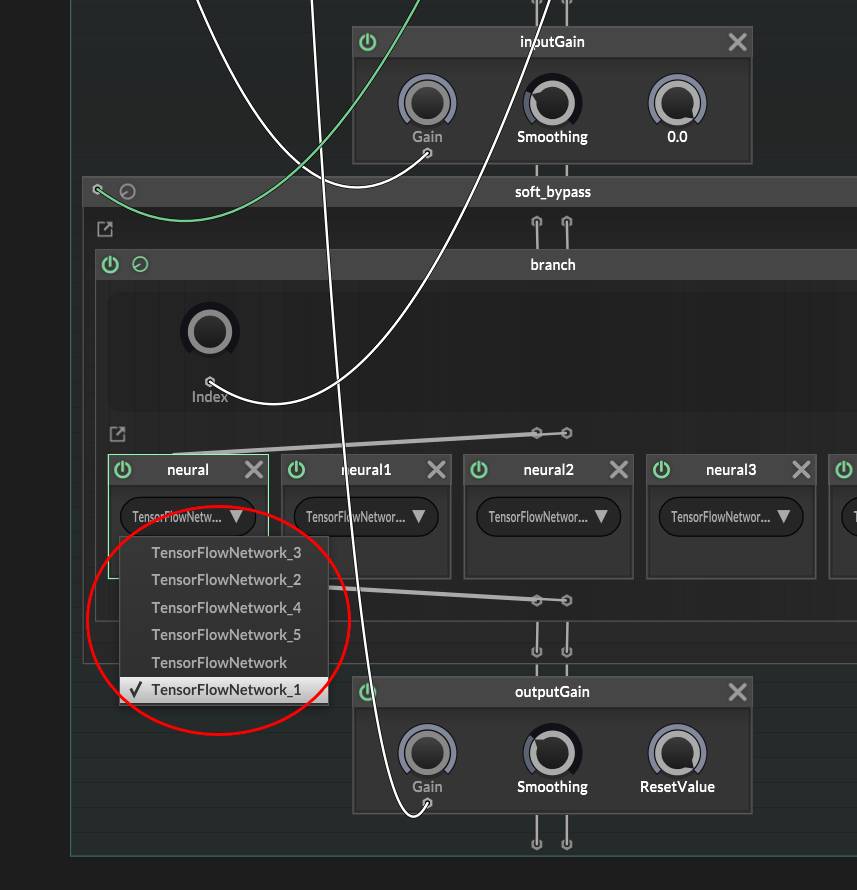Click the left output pin above outputGain
The height and width of the screenshot is (890, 857).
click(537, 651)
